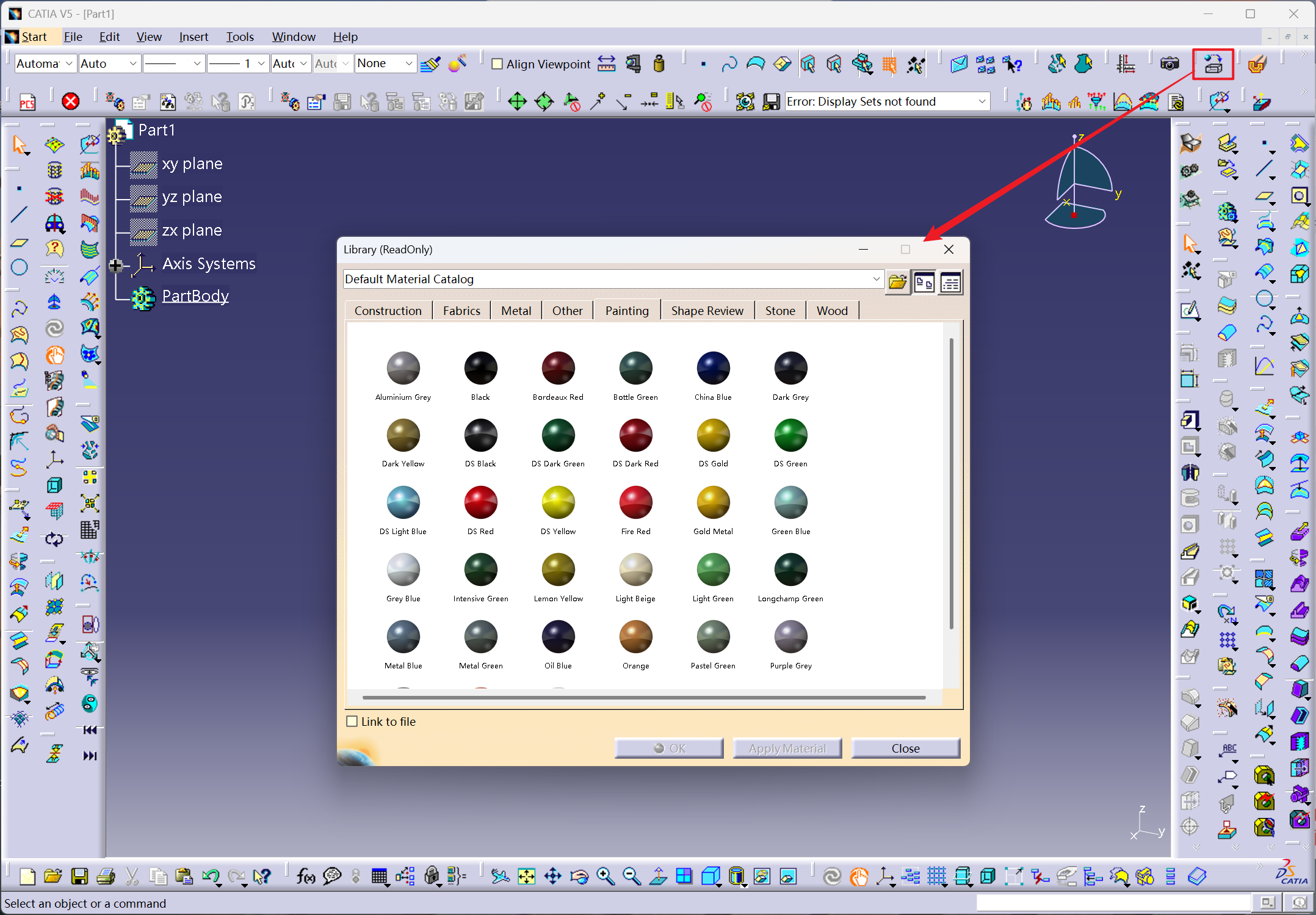Check the Align Viewpoint checkbox
The image size is (1316, 915).
[497, 64]
